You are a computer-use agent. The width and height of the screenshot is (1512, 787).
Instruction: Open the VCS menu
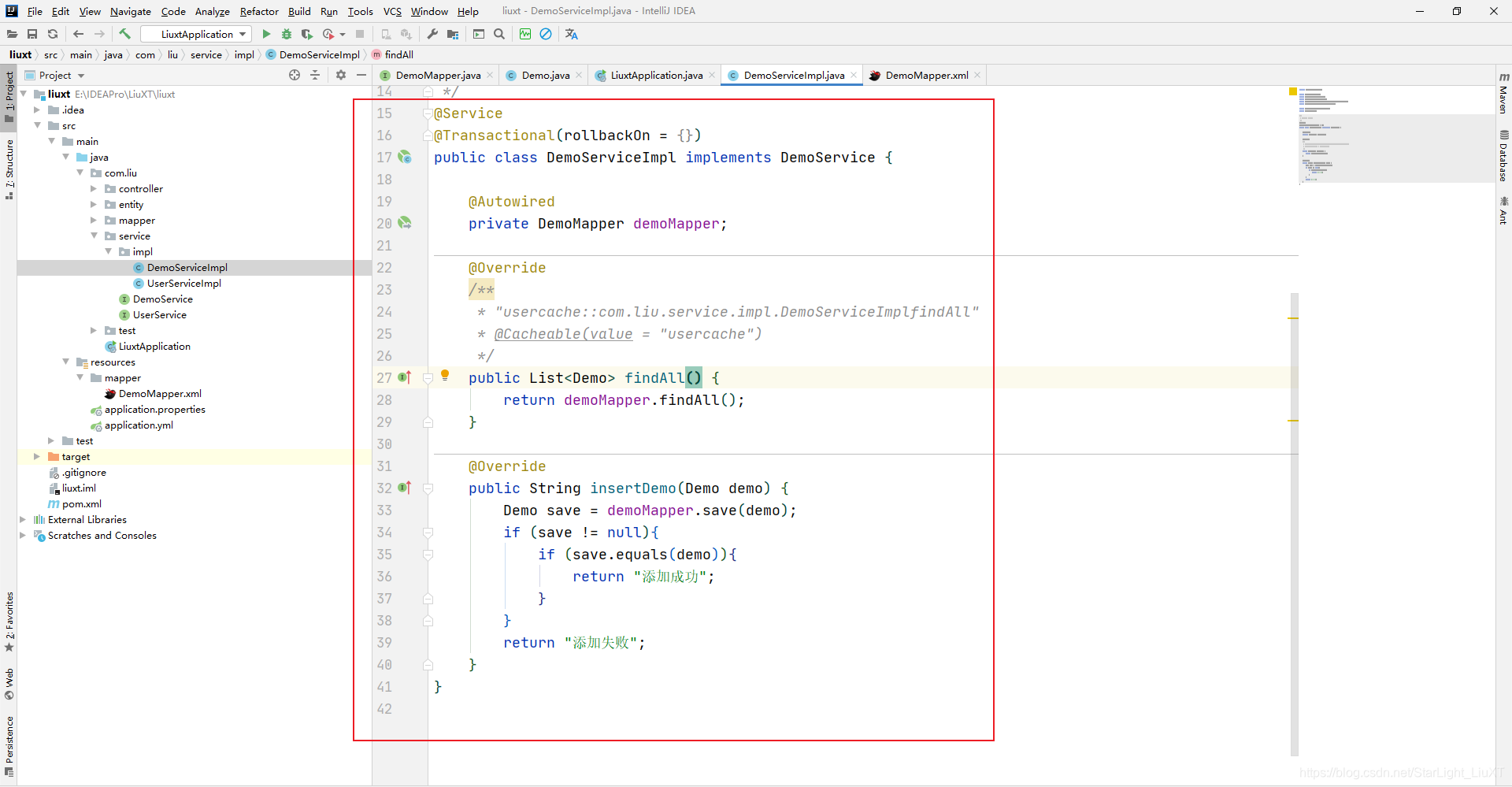(x=392, y=11)
